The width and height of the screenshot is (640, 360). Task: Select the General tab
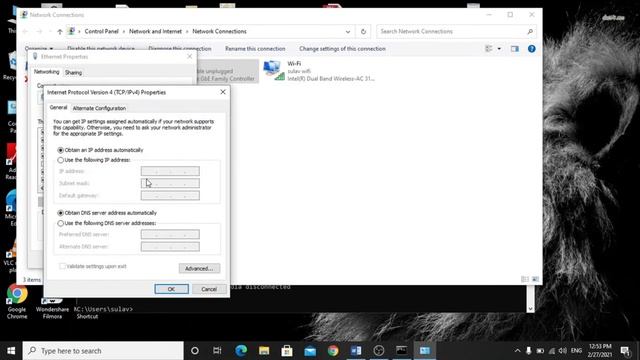click(58, 107)
